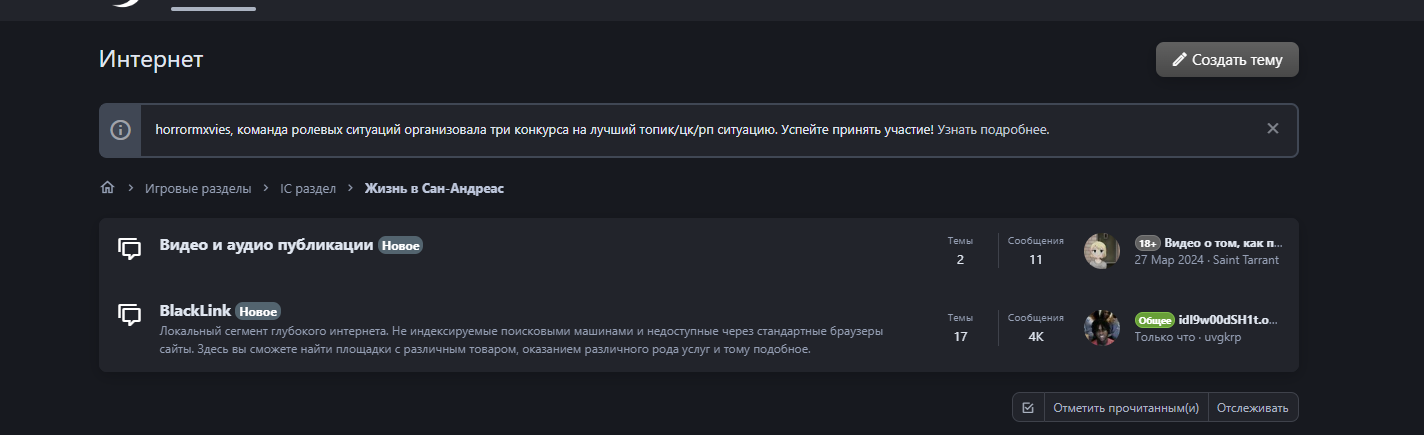Open the BlackLink forum
The width and height of the screenshot is (1424, 435).
point(195,311)
